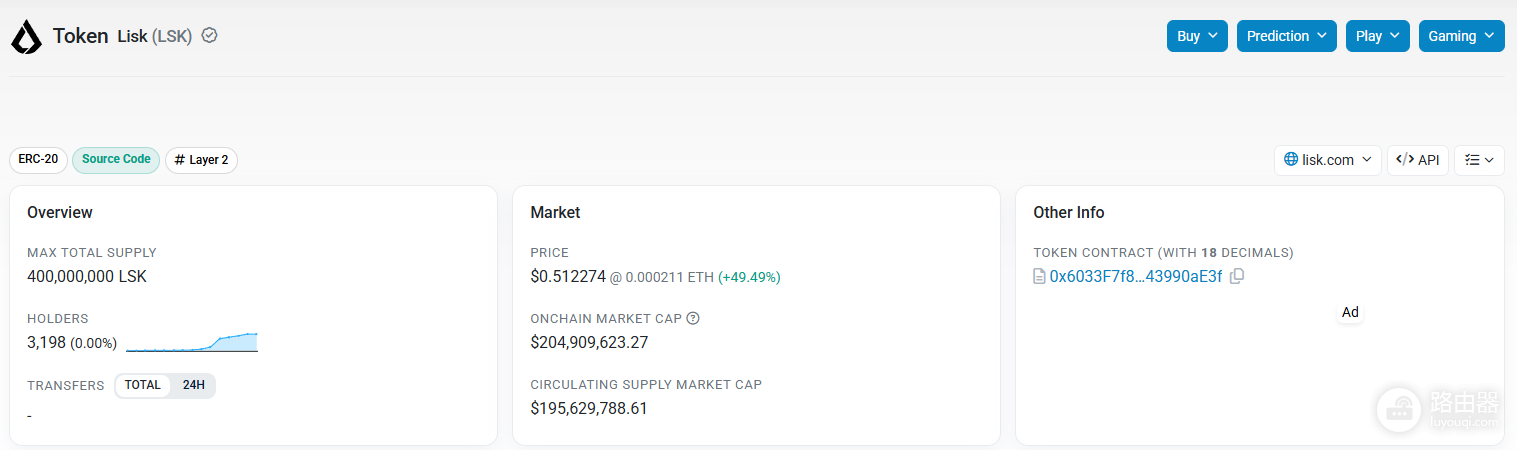Expand the Play dropdown
This screenshot has height=450, width=1517.
(x=1377, y=36)
